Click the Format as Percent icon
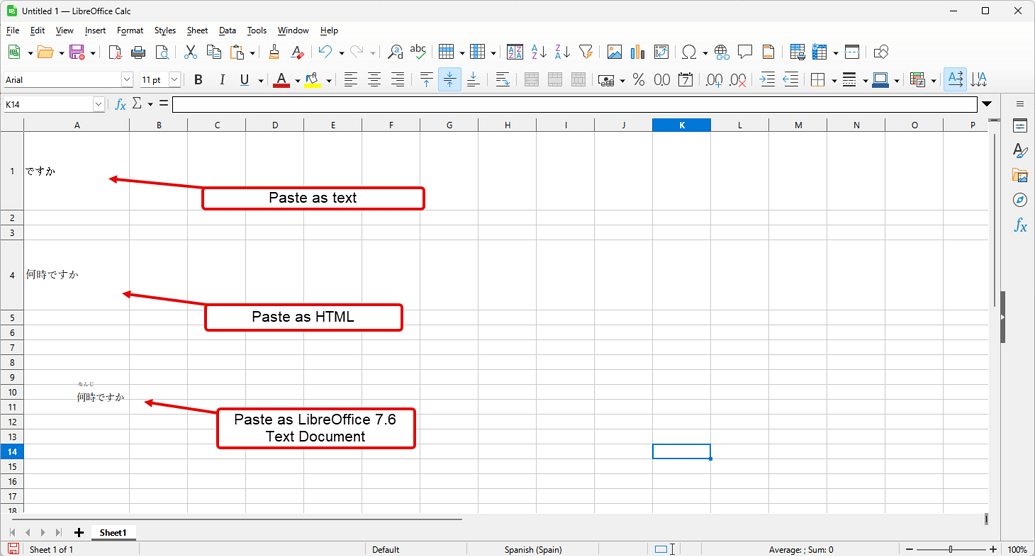 point(638,80)
